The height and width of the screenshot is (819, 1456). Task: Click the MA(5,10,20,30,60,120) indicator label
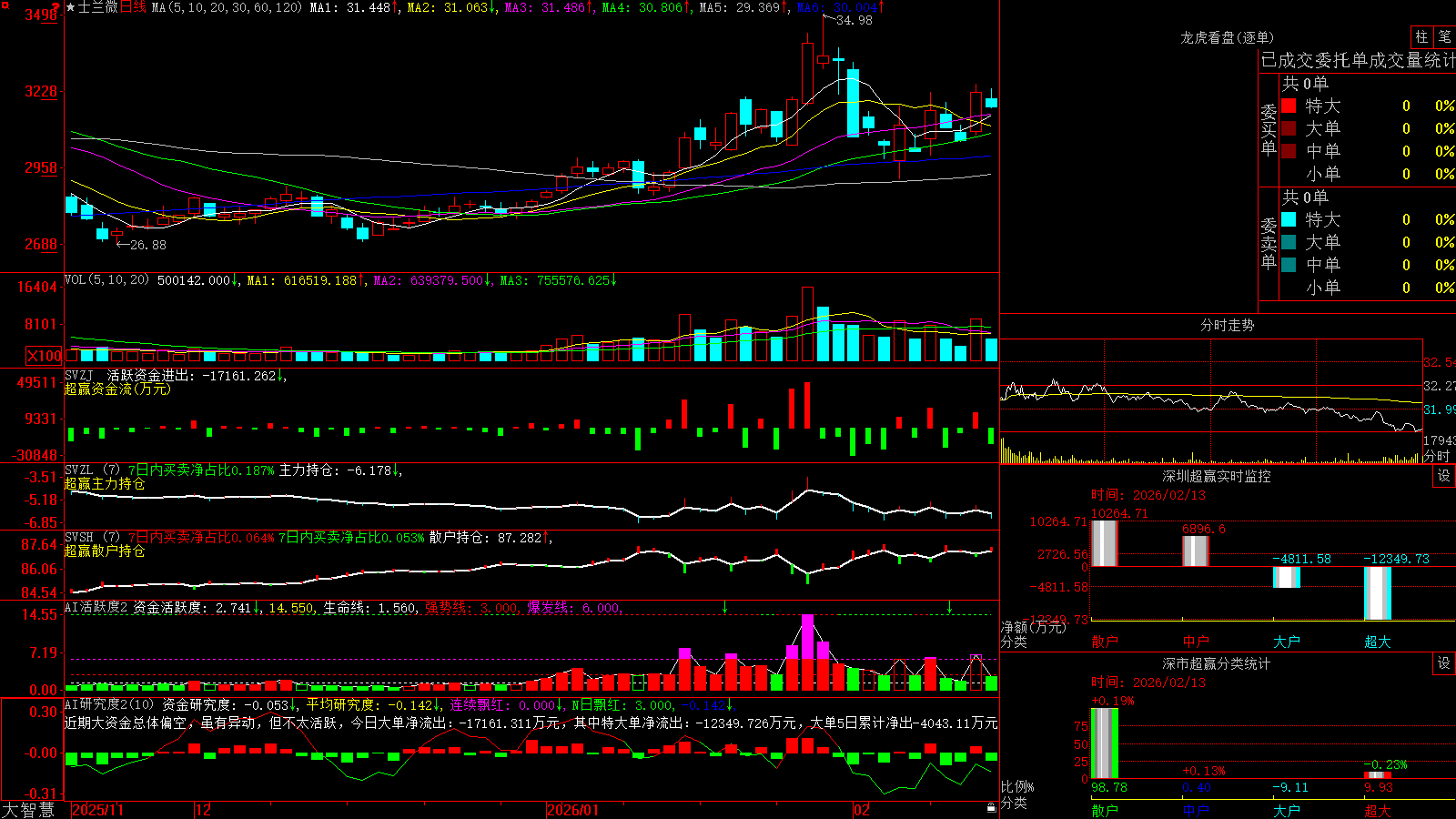click(x=227, y=7)
